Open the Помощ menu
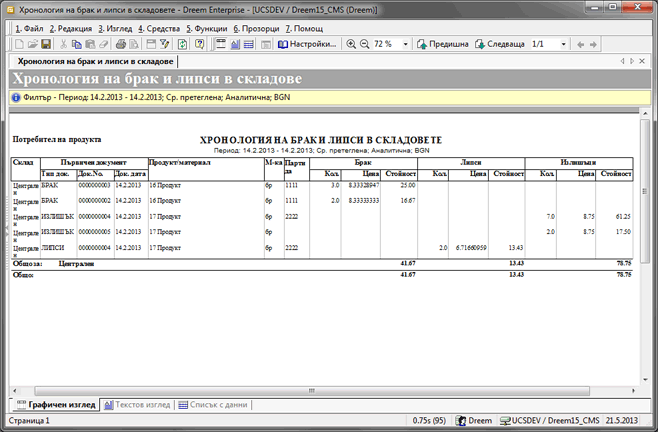The height and width of the screenshot is (432, 658). coord(304,29)
